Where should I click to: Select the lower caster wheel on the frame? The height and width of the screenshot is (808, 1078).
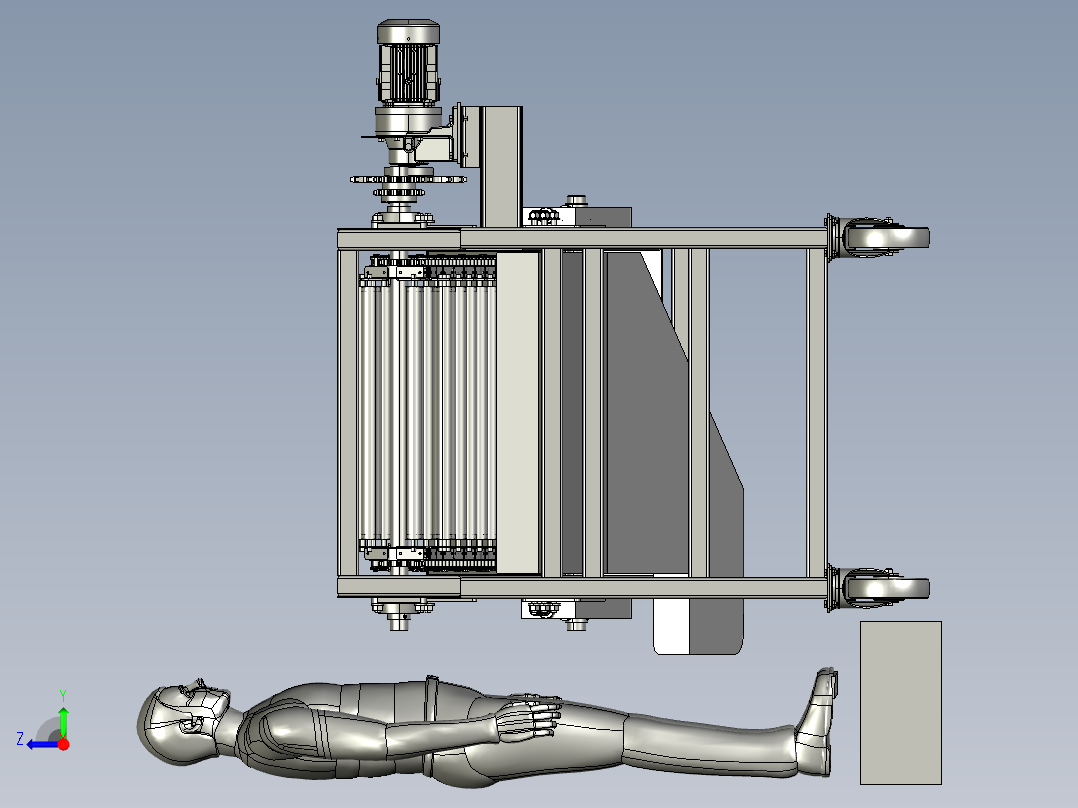(x=878, y=589)
